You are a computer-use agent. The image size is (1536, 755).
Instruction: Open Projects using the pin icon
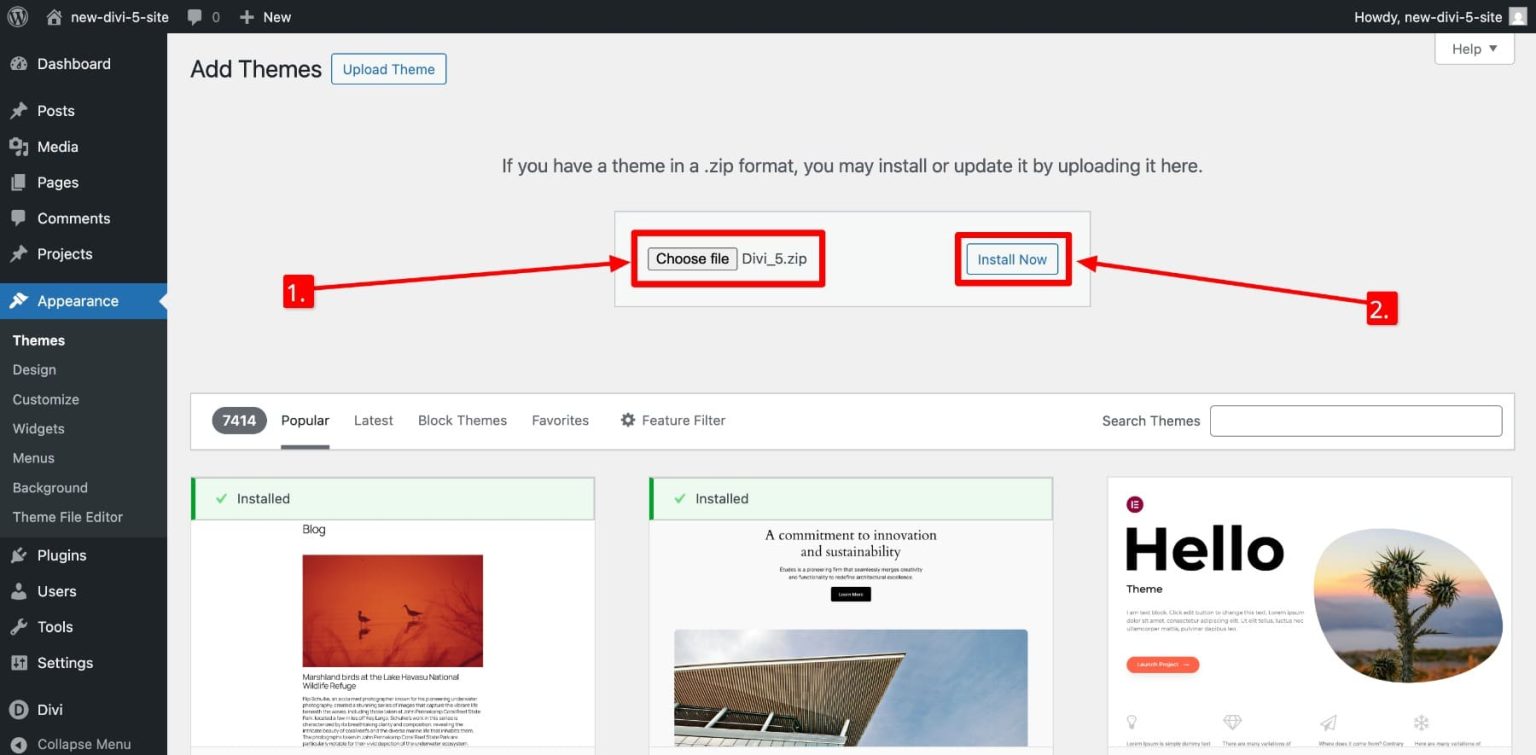tap(20, 254)
